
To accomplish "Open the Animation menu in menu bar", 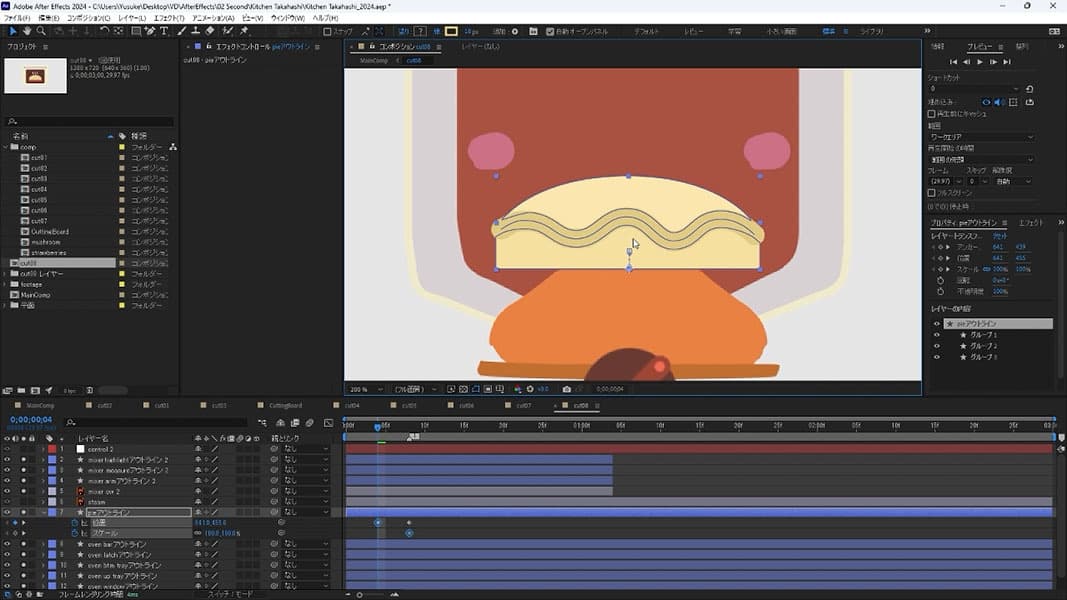I will pyautogui.click(x=215, y=18).
